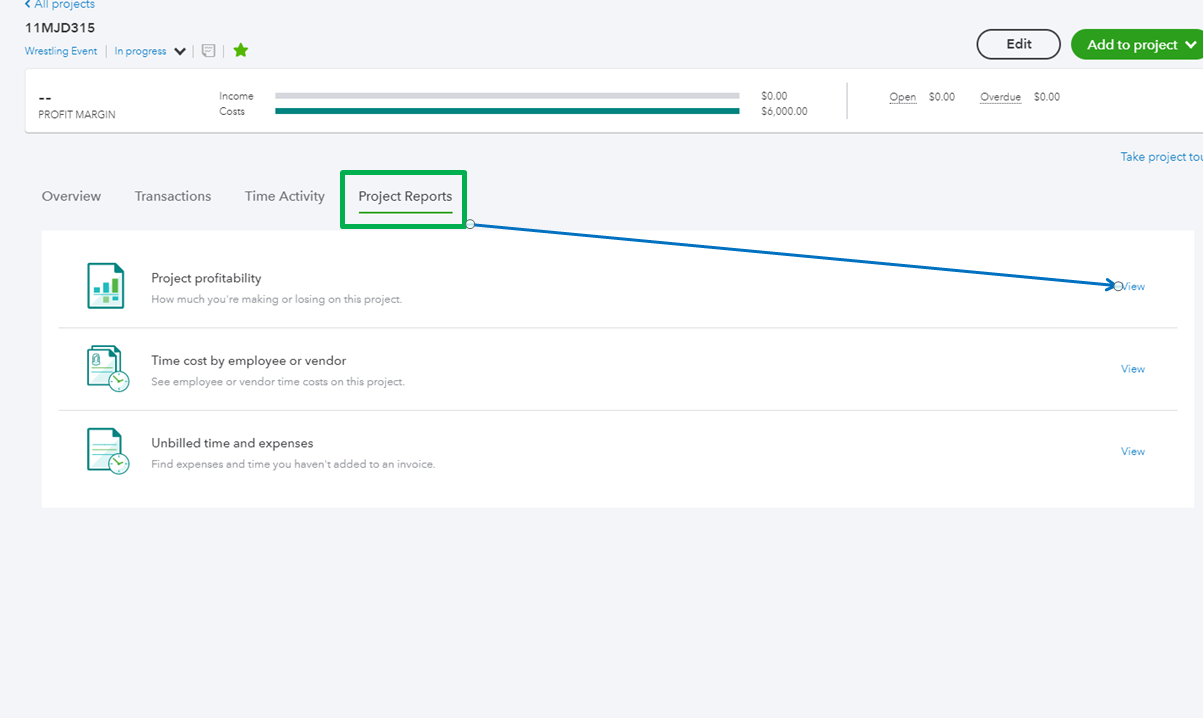The image size is (1203, 718).
Task: View the Project profitability report
Action: [x=1133, y=287]
